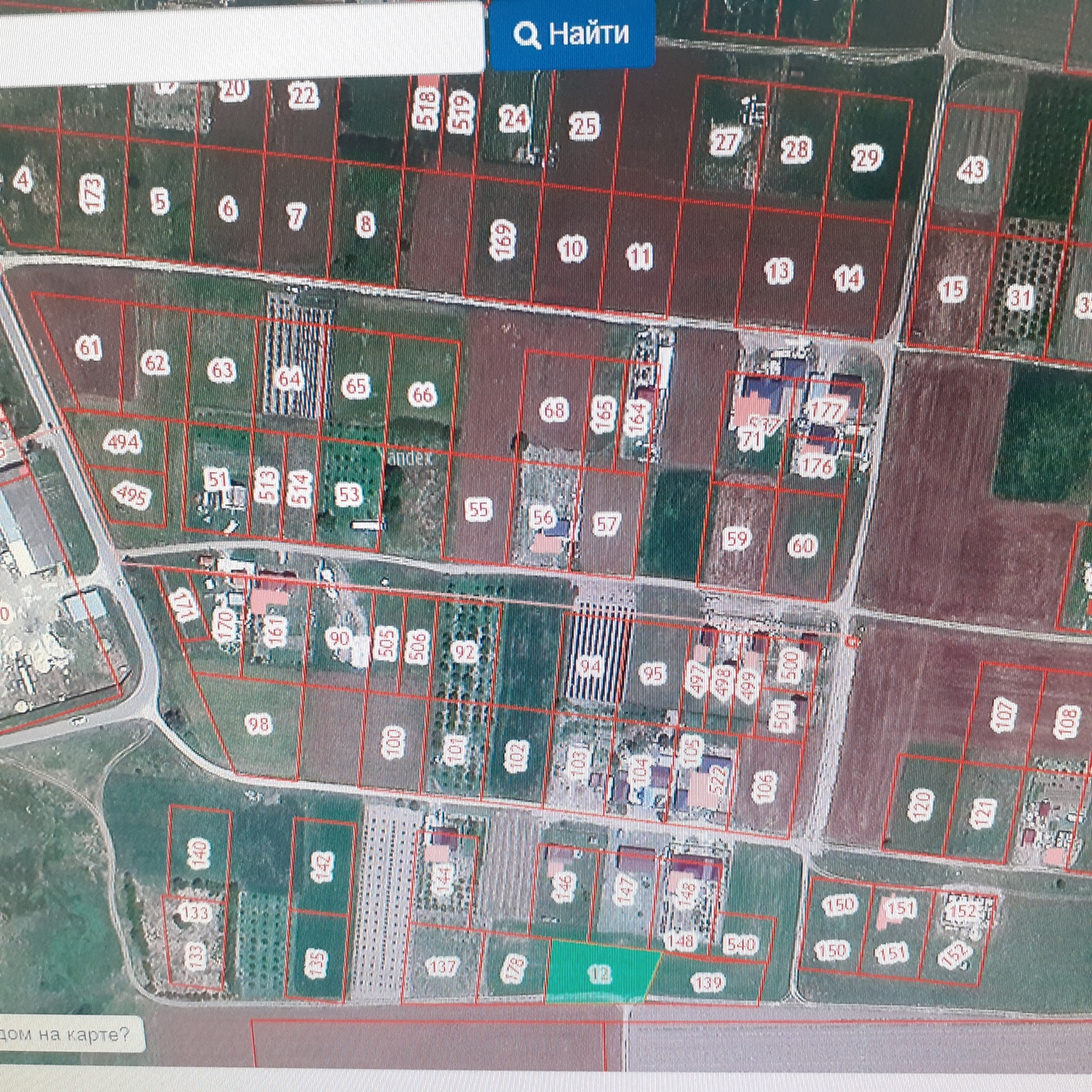Click the magnifier icon in Найти button
The width and height of the screenshot is (1092, 1092).
click(527, 35)
